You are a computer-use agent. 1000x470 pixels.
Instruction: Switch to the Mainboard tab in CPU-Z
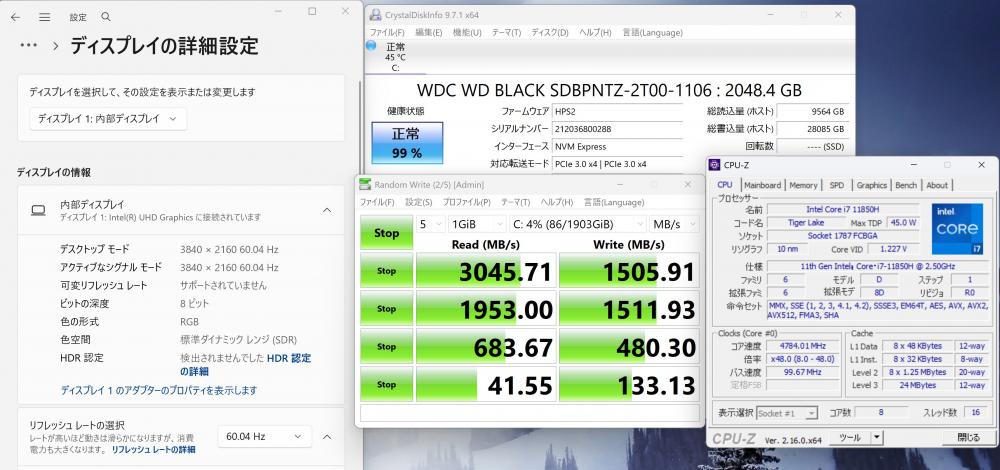point(762,185)
